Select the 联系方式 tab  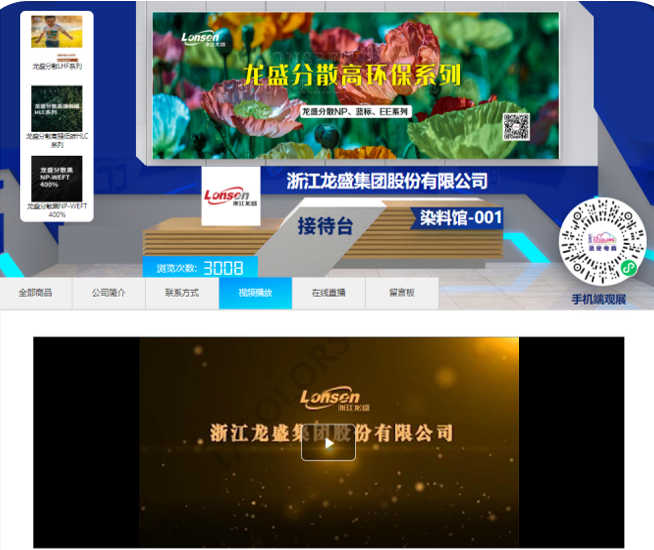coord(182,293)
